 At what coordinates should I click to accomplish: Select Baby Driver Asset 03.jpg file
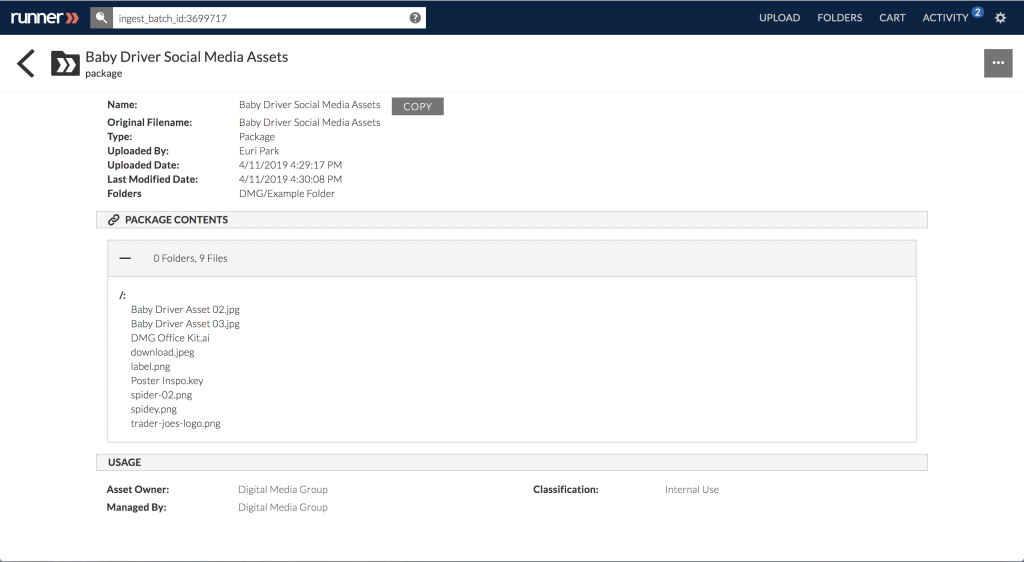[185, 324]
